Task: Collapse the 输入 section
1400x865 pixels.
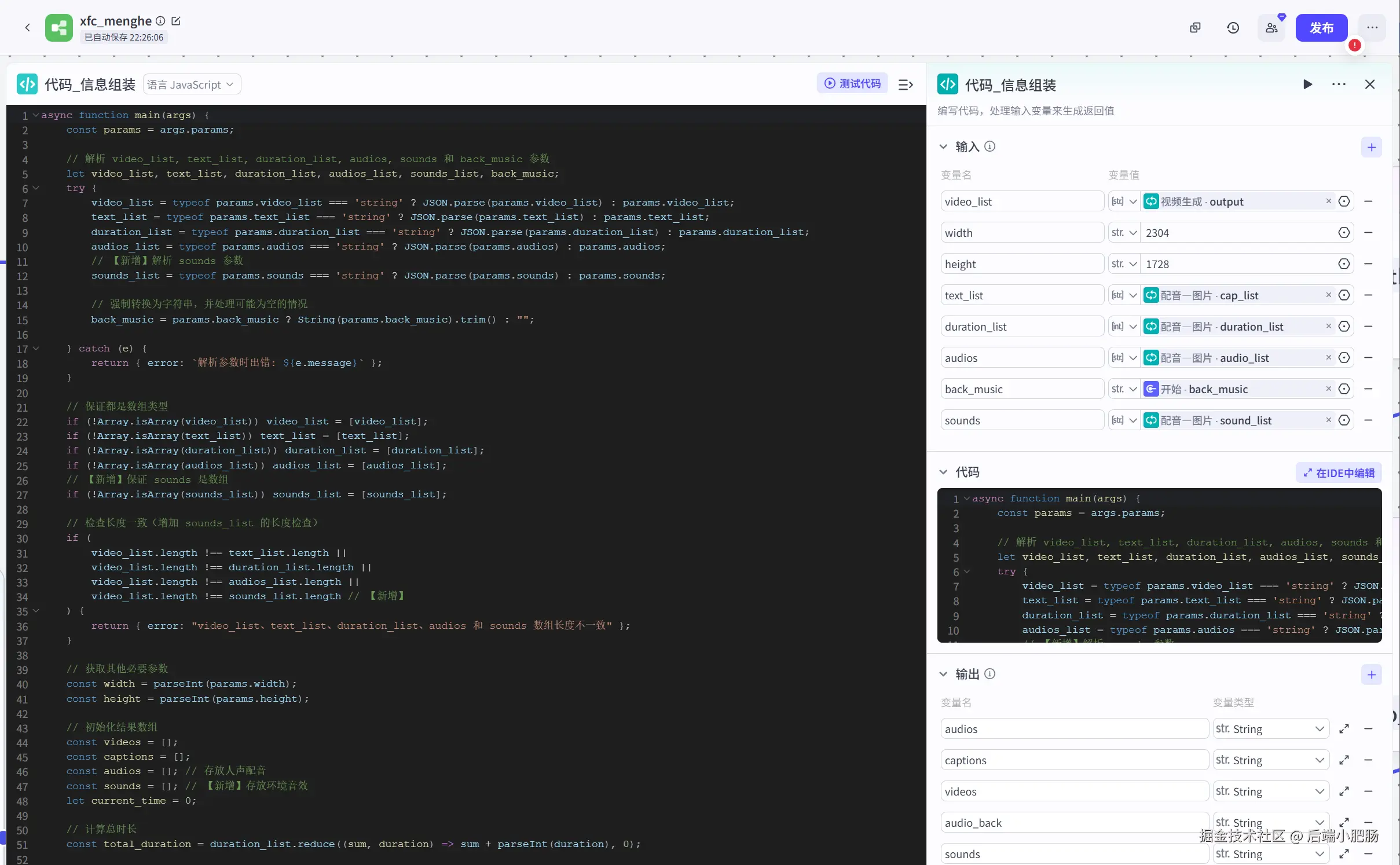Action: pyautogui.click(x=943, y=146)
